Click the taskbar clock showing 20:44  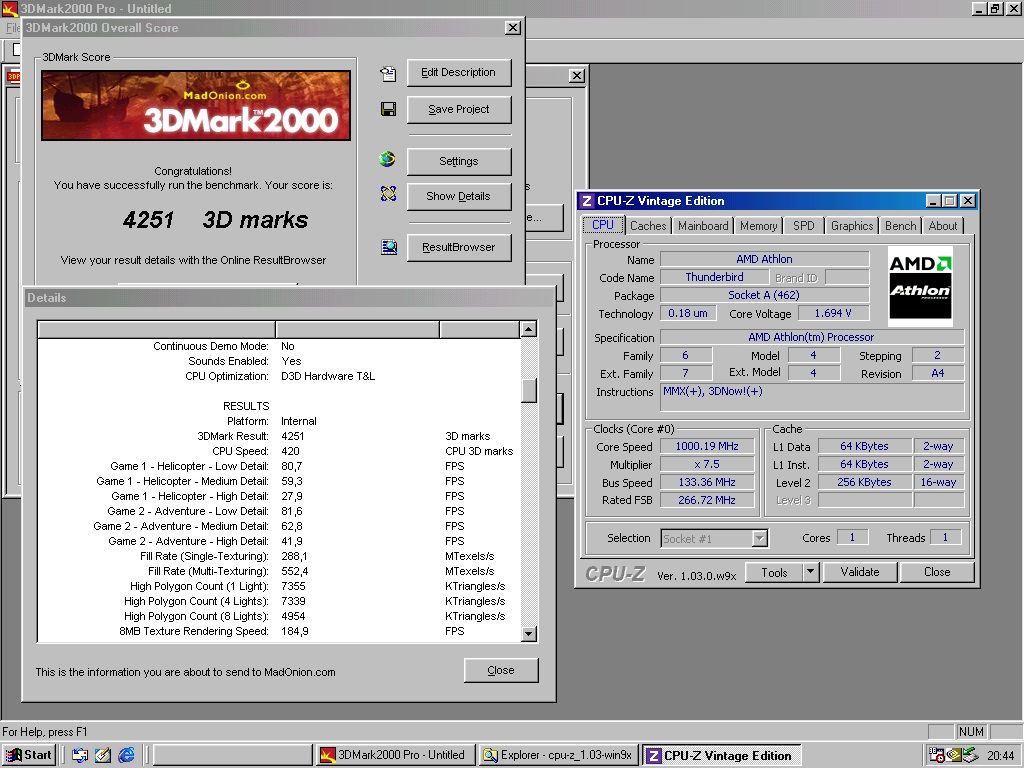(1000, 756)
